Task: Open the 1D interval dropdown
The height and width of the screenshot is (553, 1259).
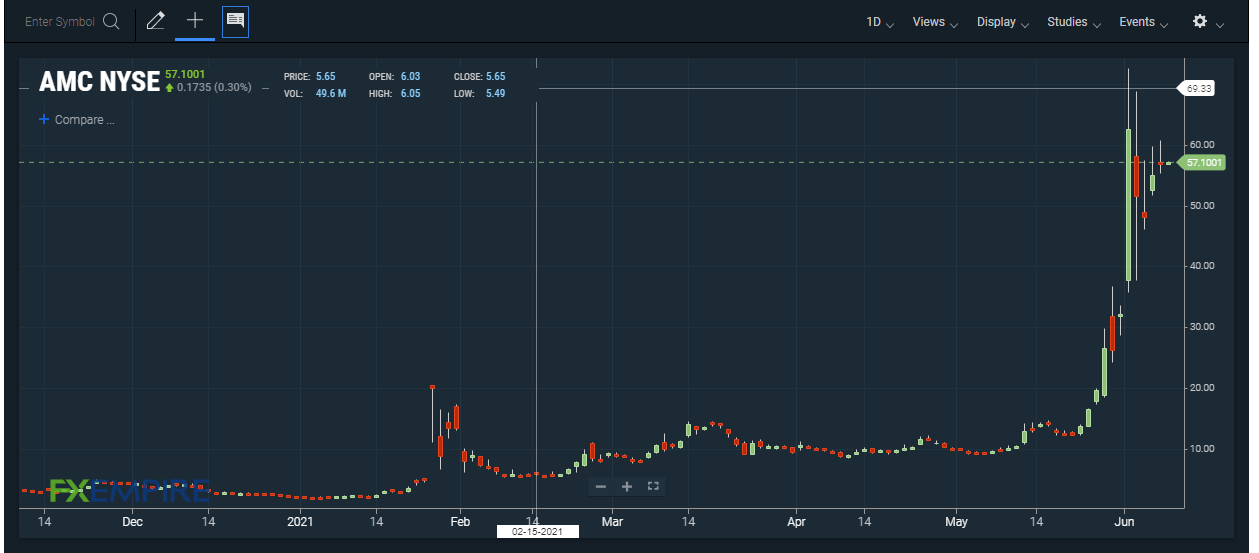Action: (880, 22)
